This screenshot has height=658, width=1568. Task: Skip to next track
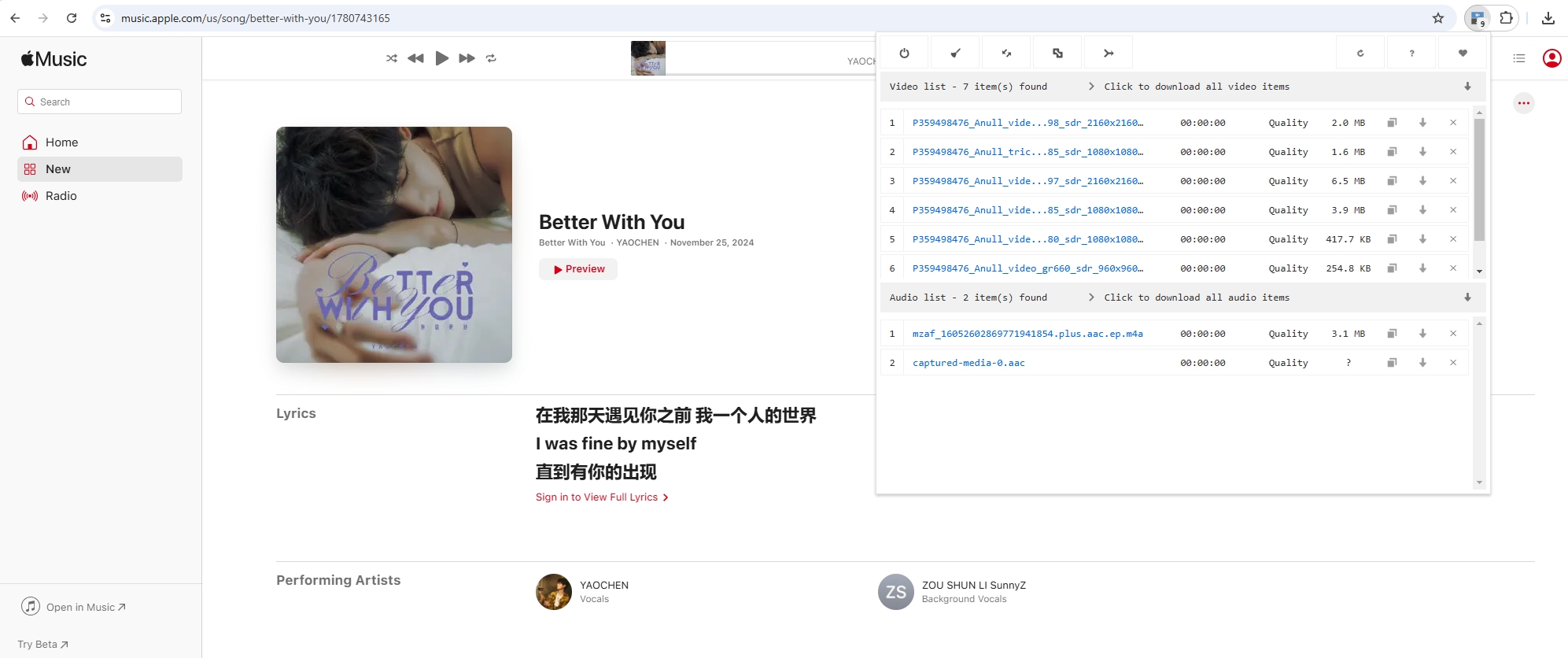click(x=467, y=58)
